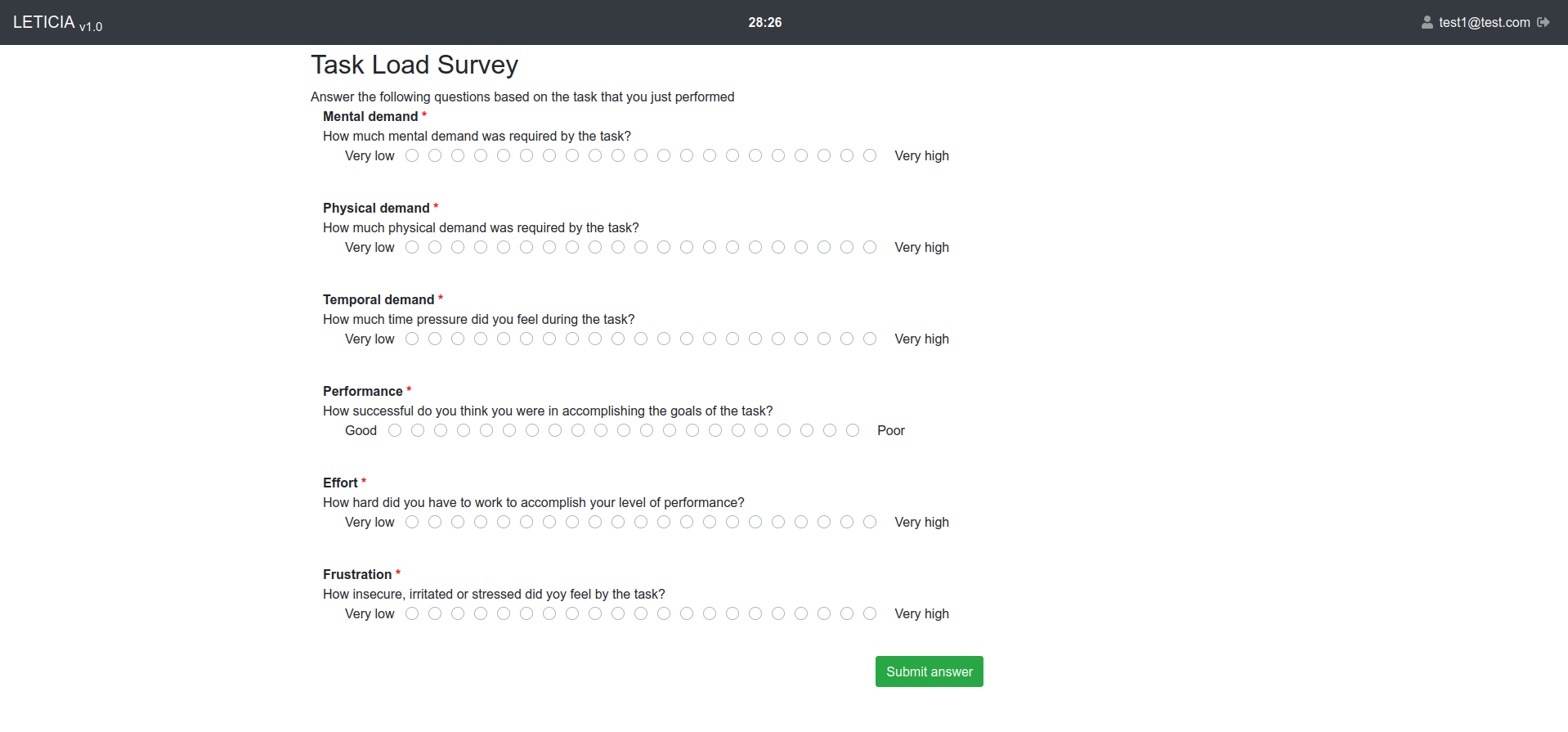The height and width of the screenshot is (732, 1568).
Task: Open the LETICIA v1.0 brand link
Action: pyautogui.click(x=58, y=23)
